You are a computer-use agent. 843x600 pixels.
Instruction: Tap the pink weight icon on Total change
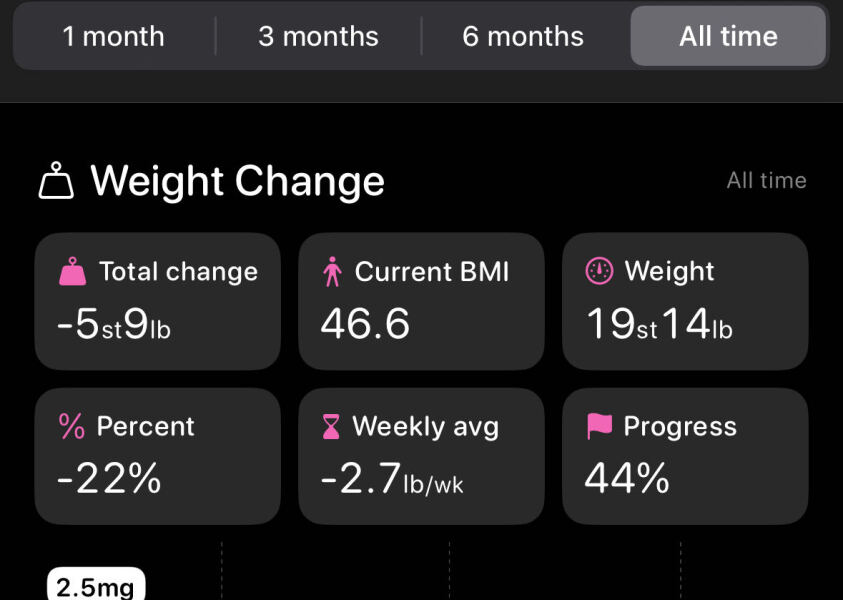click(72, 272)
